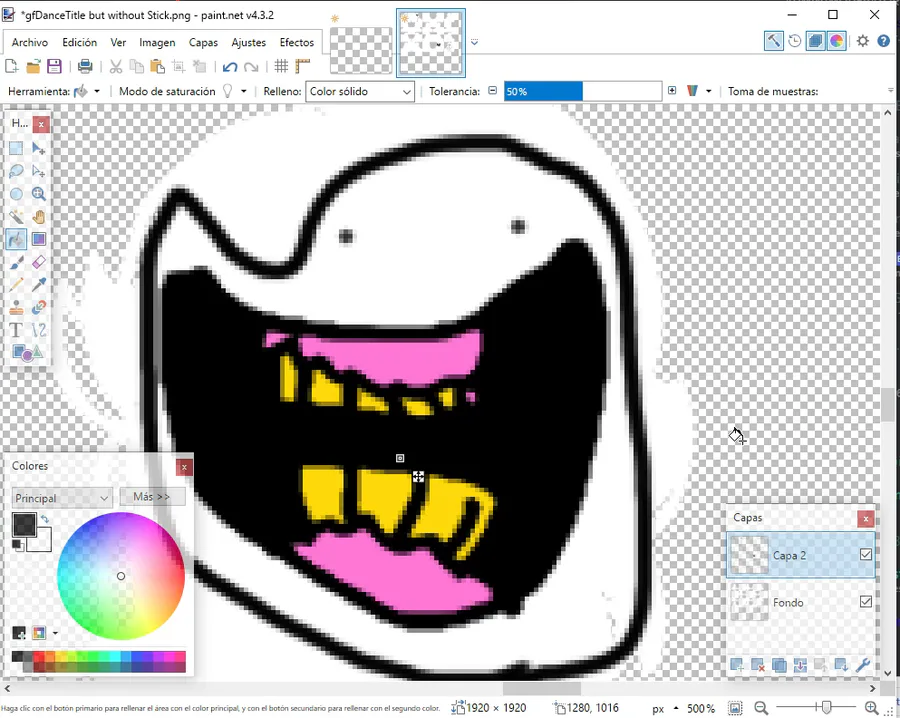
Task: Click the Save floppy disk icon
Action: pyautogui.click(x=54, y=67)
